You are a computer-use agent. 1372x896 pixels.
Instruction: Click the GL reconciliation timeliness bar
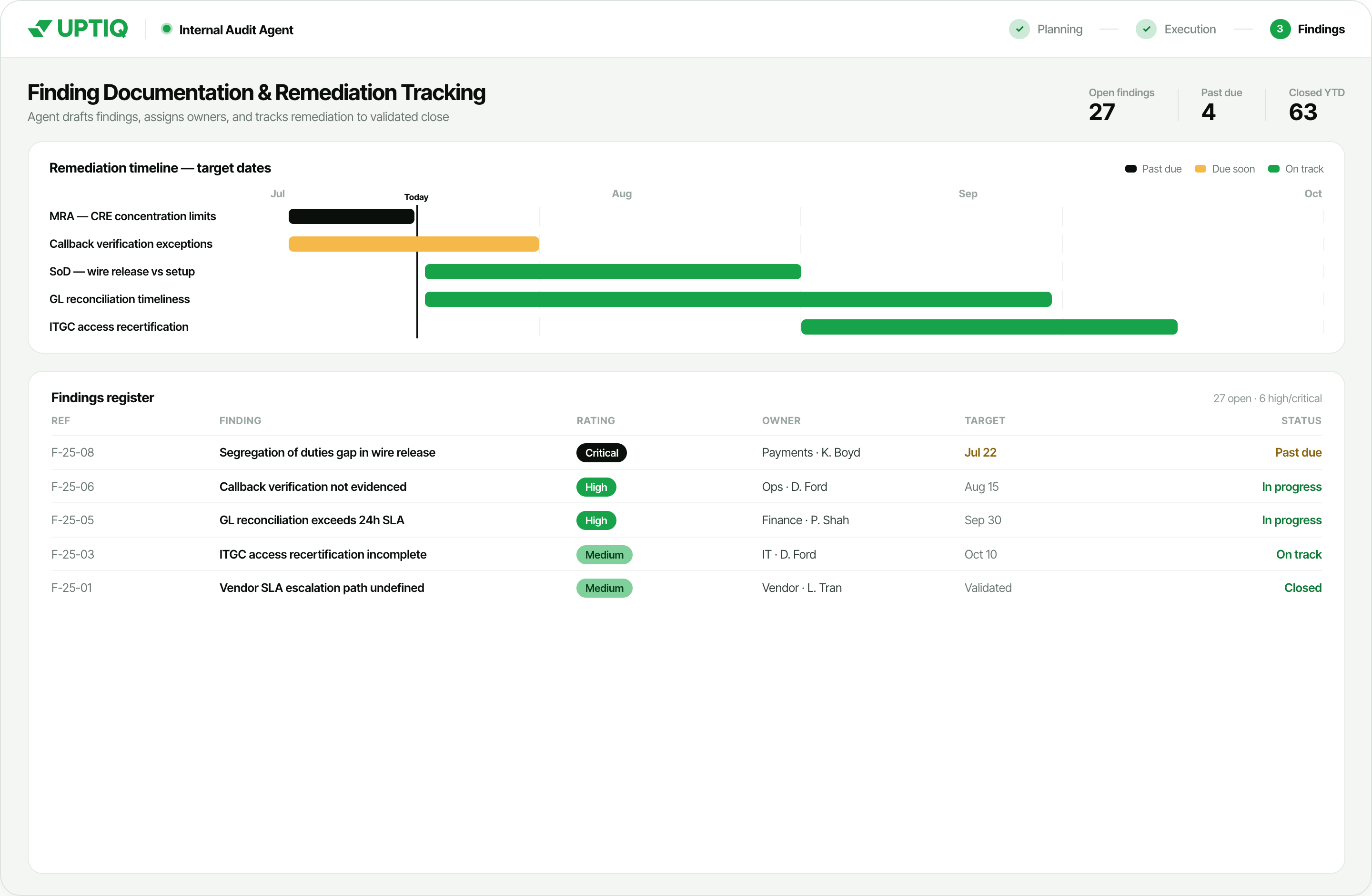point(738,299)
